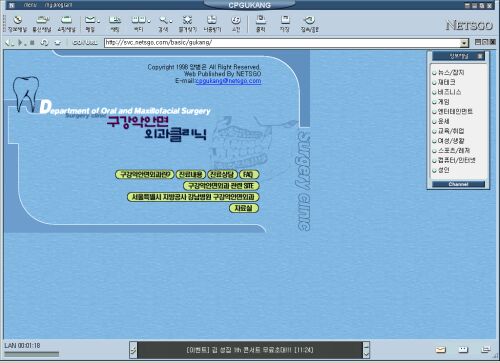Click the channel icon right of 통신채널
Image resolution: width=500 pixels, height=363 pixels.
tap(66, 23)
